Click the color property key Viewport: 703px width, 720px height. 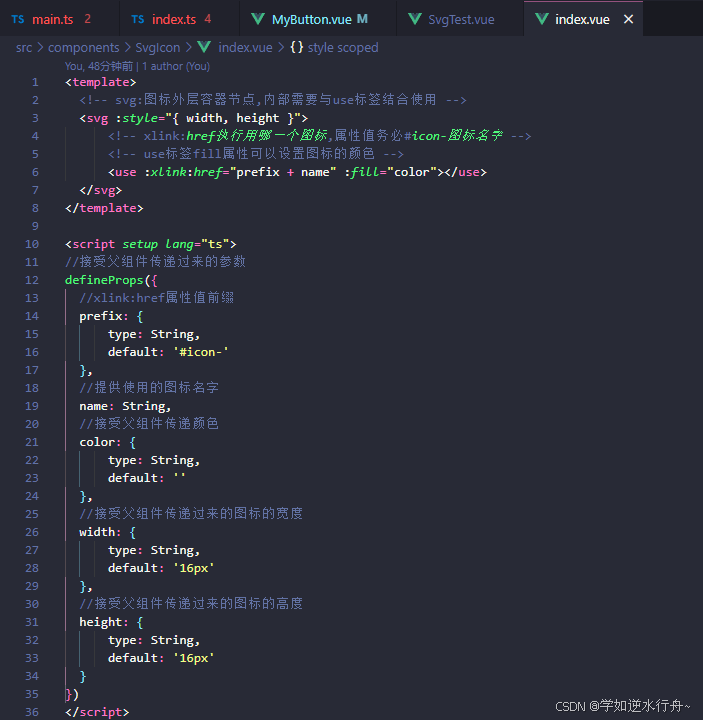click(x=97, y=442)
